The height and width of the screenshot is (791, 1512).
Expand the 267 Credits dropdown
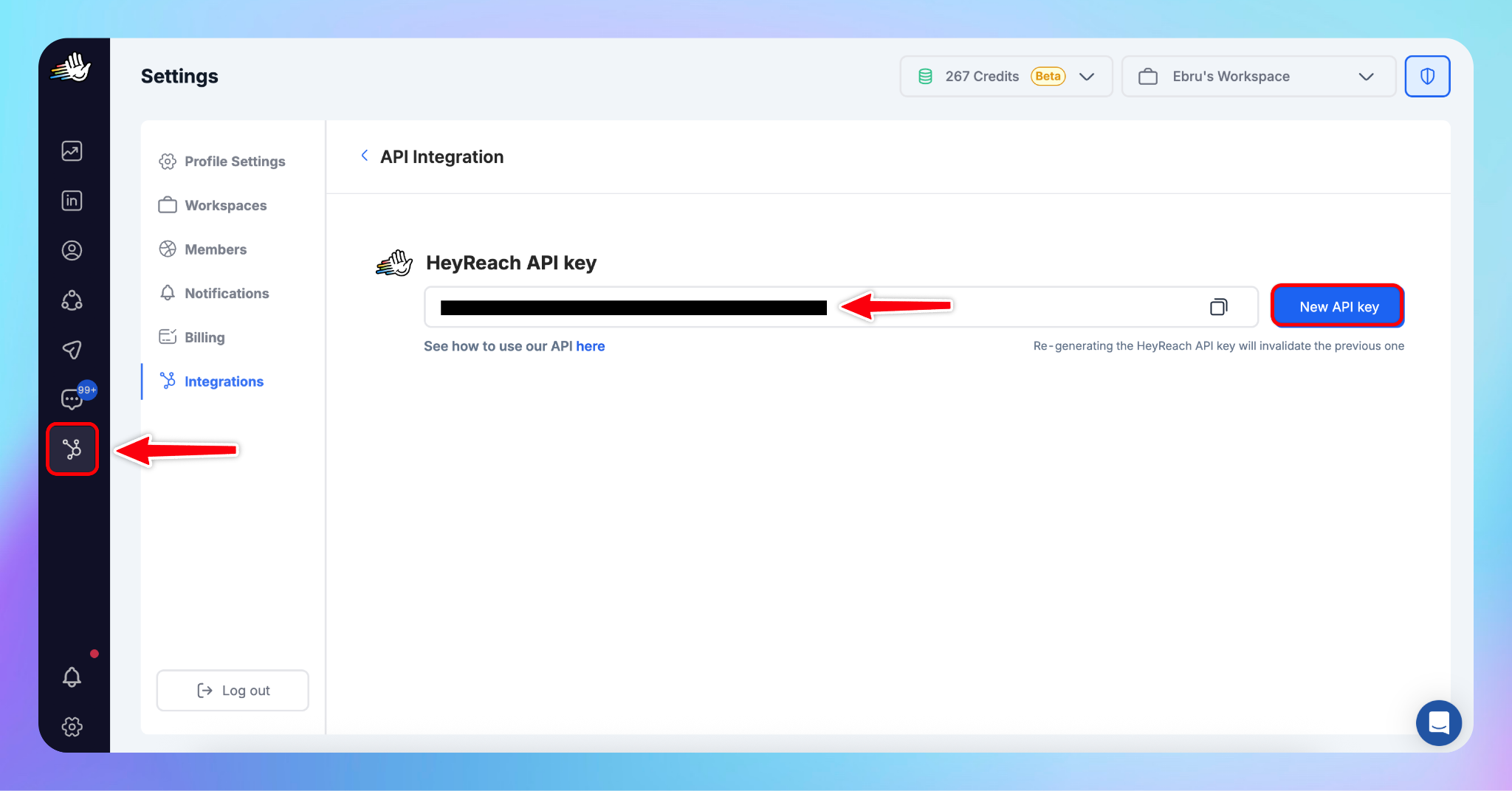click(1006, 76)
